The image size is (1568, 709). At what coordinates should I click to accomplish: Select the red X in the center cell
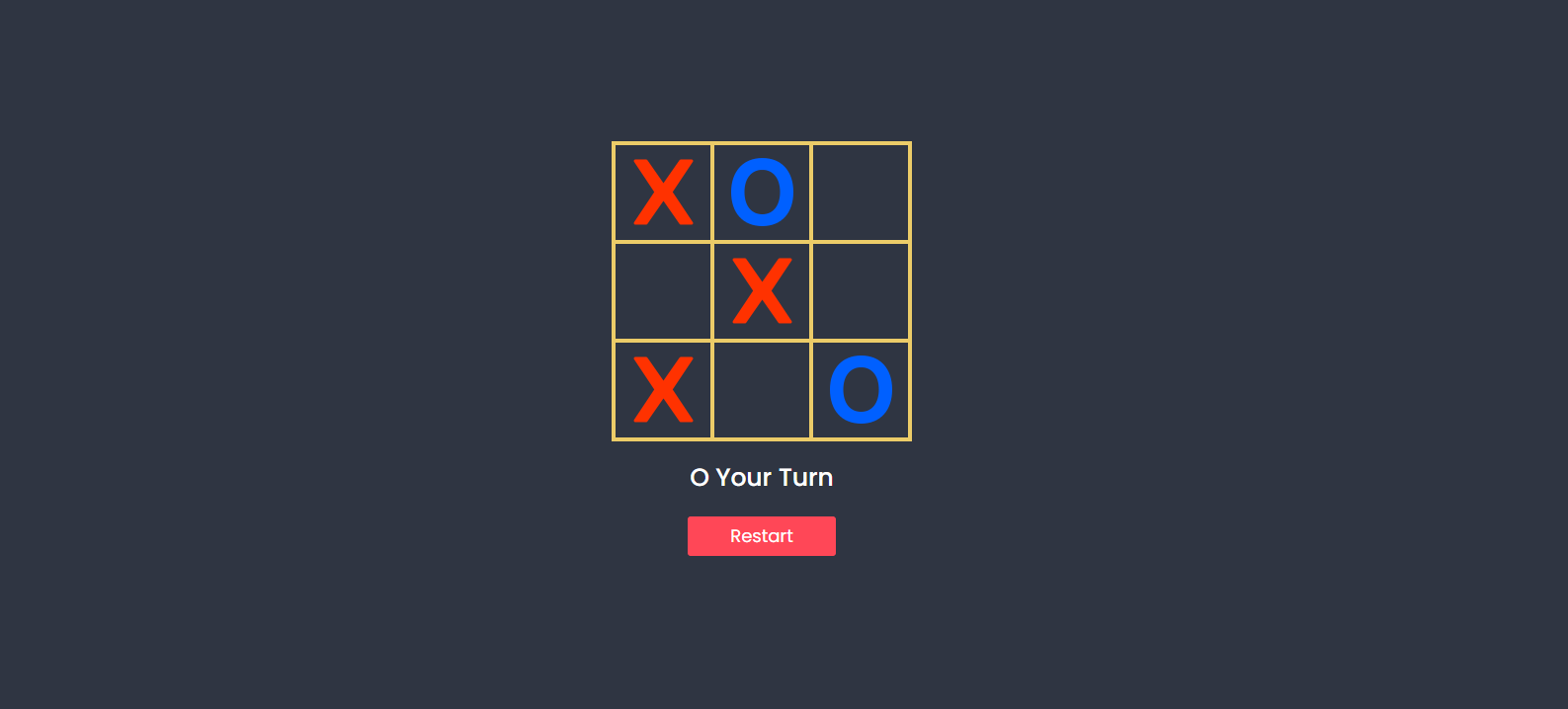pos(762,291)
